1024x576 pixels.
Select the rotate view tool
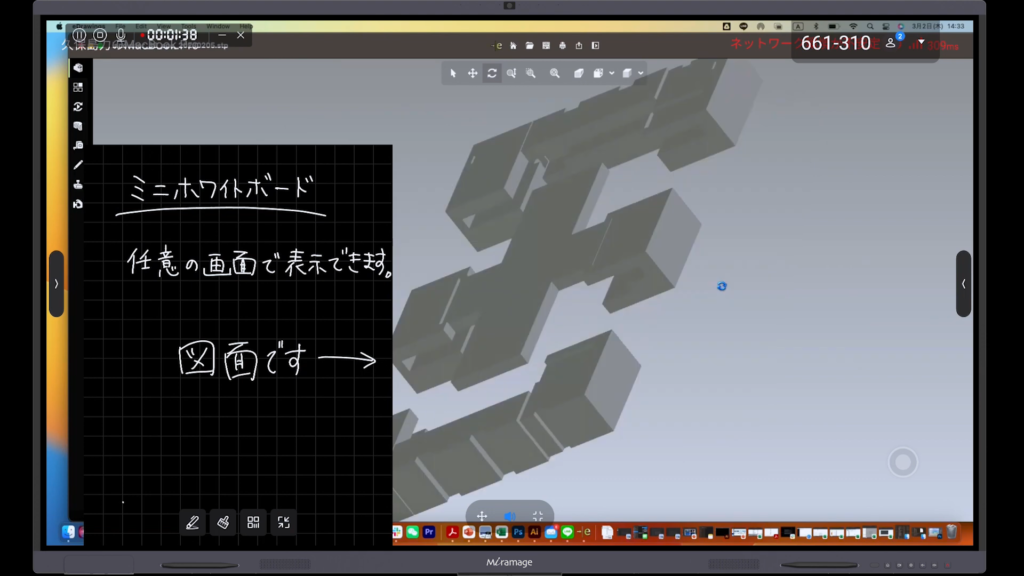(x=492, y=73)
